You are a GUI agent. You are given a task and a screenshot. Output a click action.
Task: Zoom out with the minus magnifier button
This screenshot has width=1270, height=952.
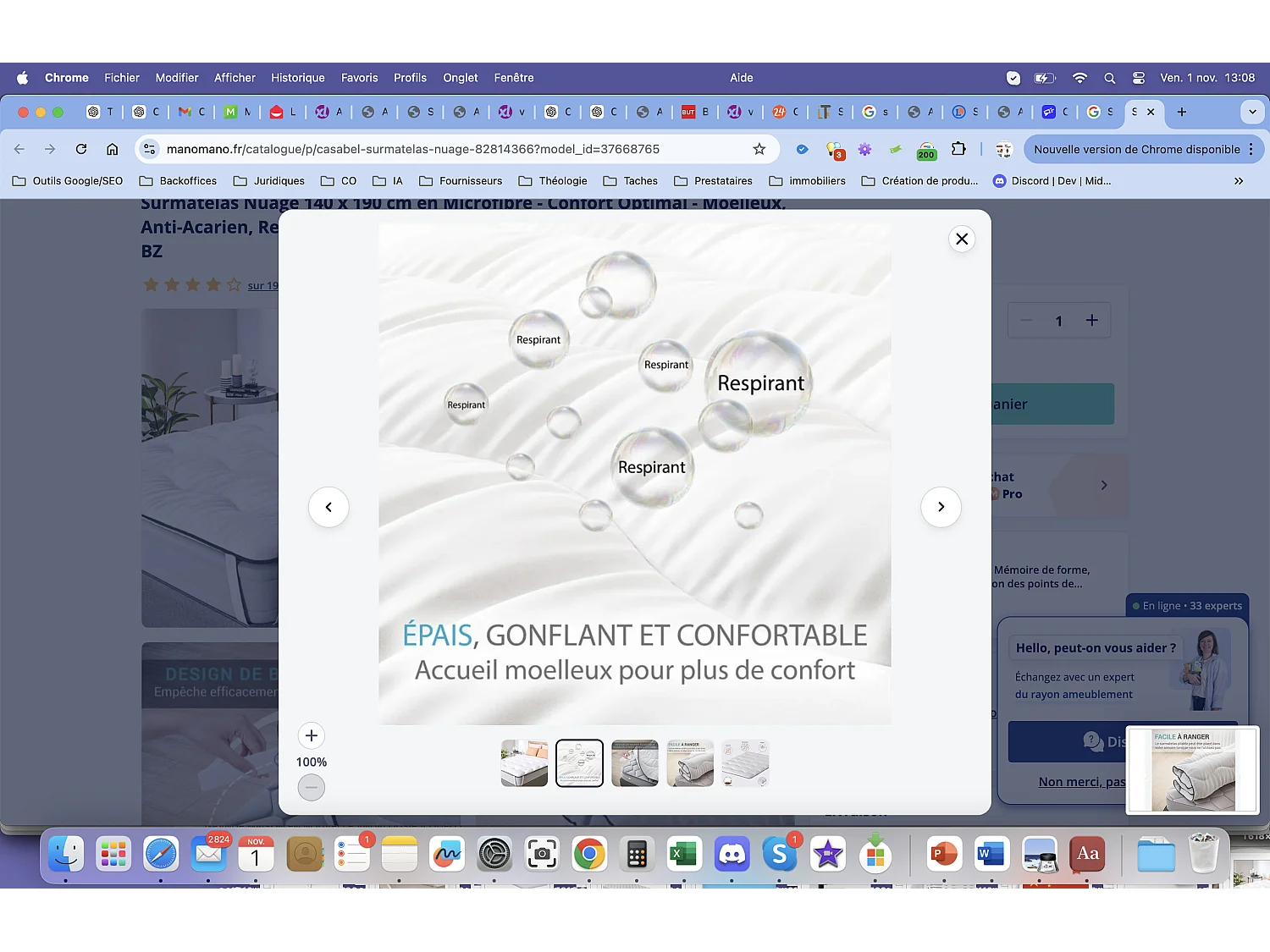(311, 788)
